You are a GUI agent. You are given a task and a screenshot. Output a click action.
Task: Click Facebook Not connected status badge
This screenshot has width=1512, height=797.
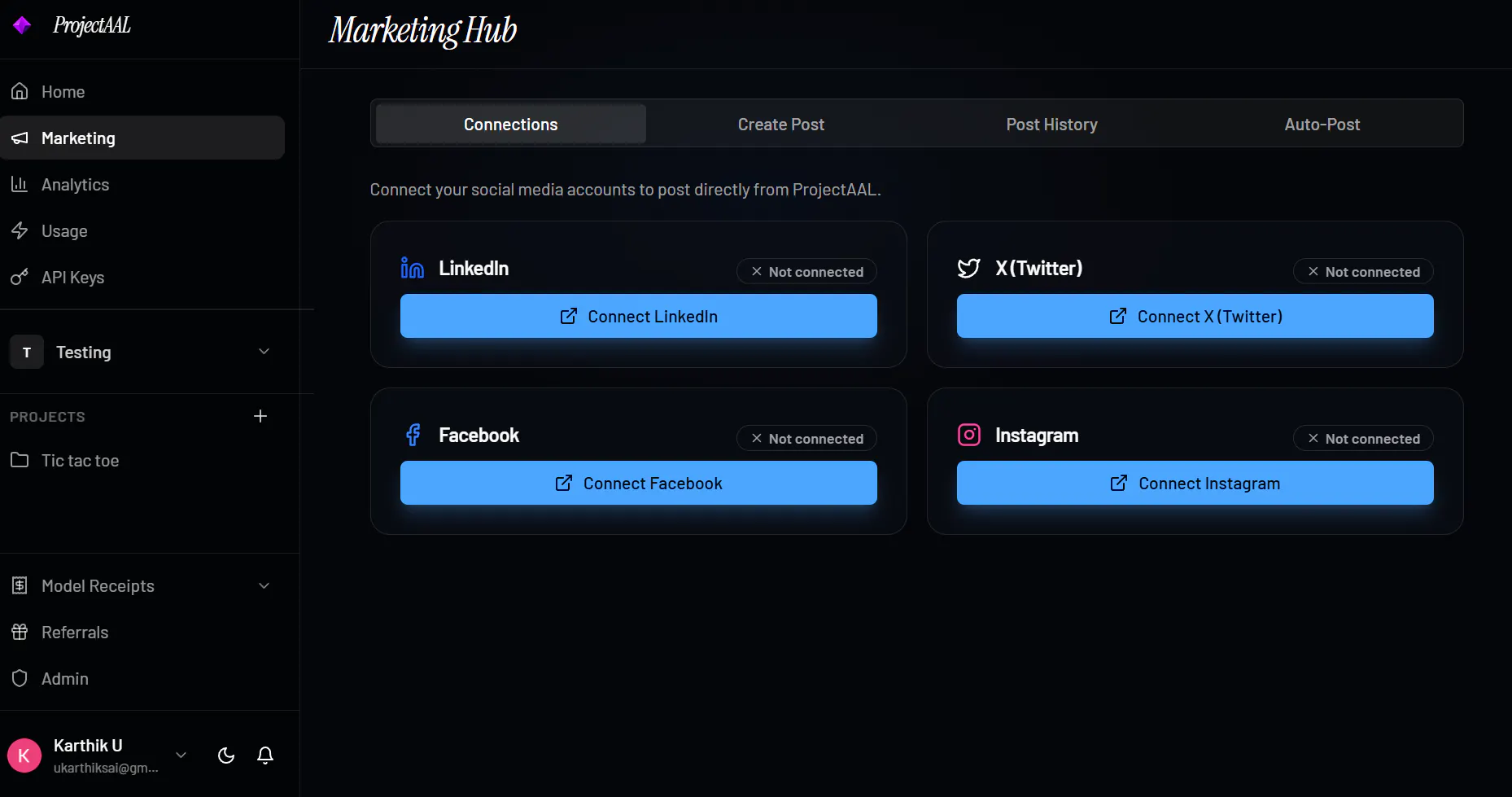click(x=806, y=438)
